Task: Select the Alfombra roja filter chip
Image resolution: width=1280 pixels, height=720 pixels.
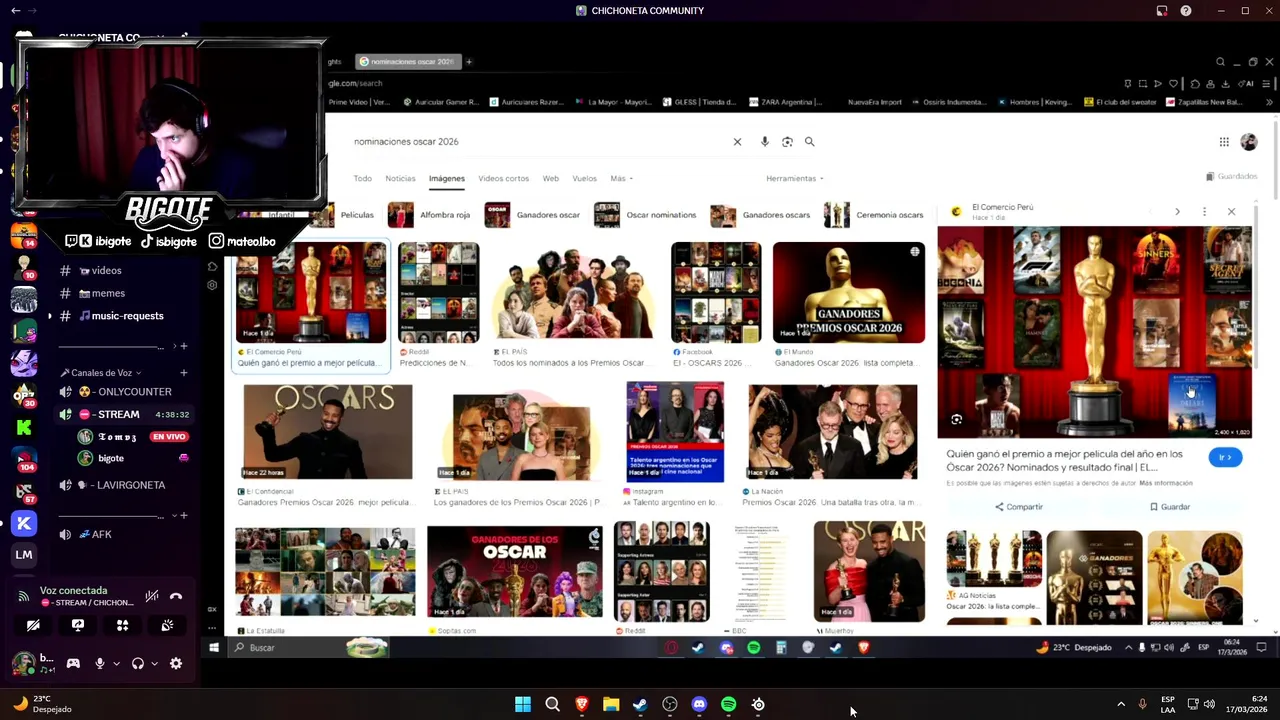Action: pyautogui.click(x=429, y=215)
